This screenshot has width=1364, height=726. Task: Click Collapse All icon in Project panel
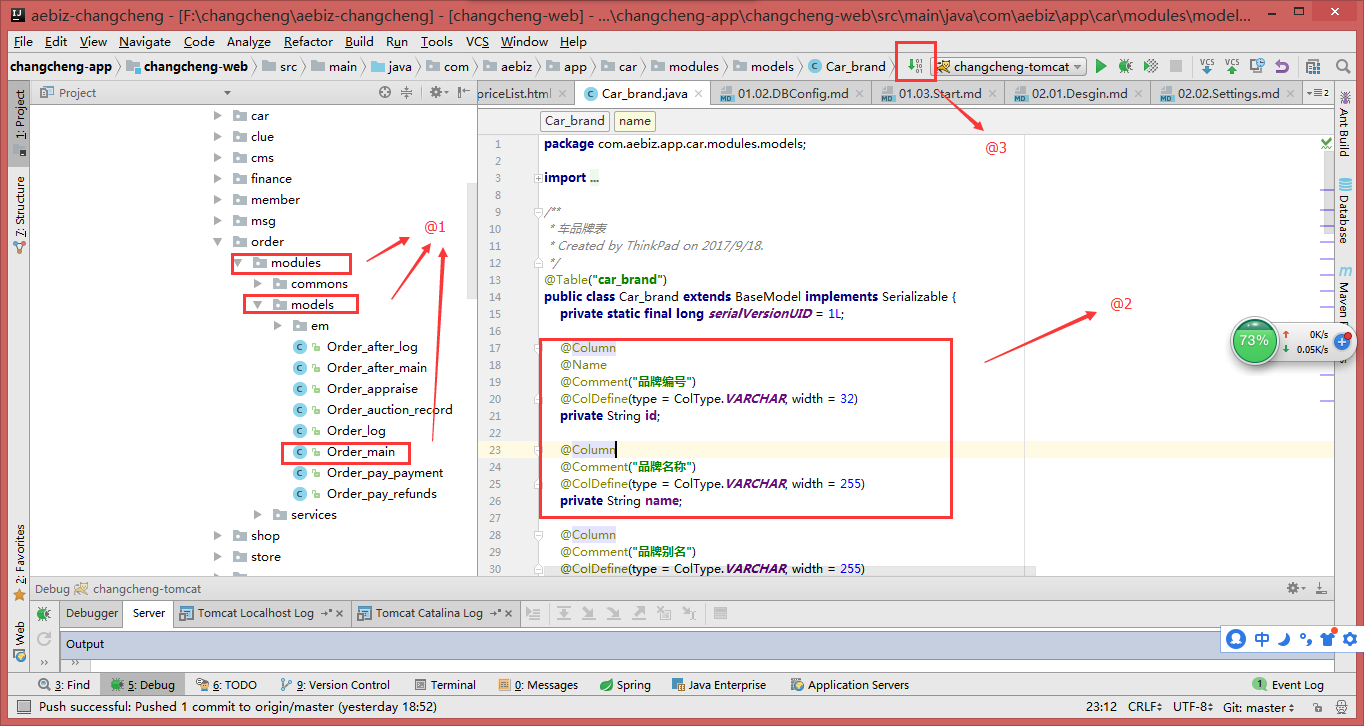[407, 92]
